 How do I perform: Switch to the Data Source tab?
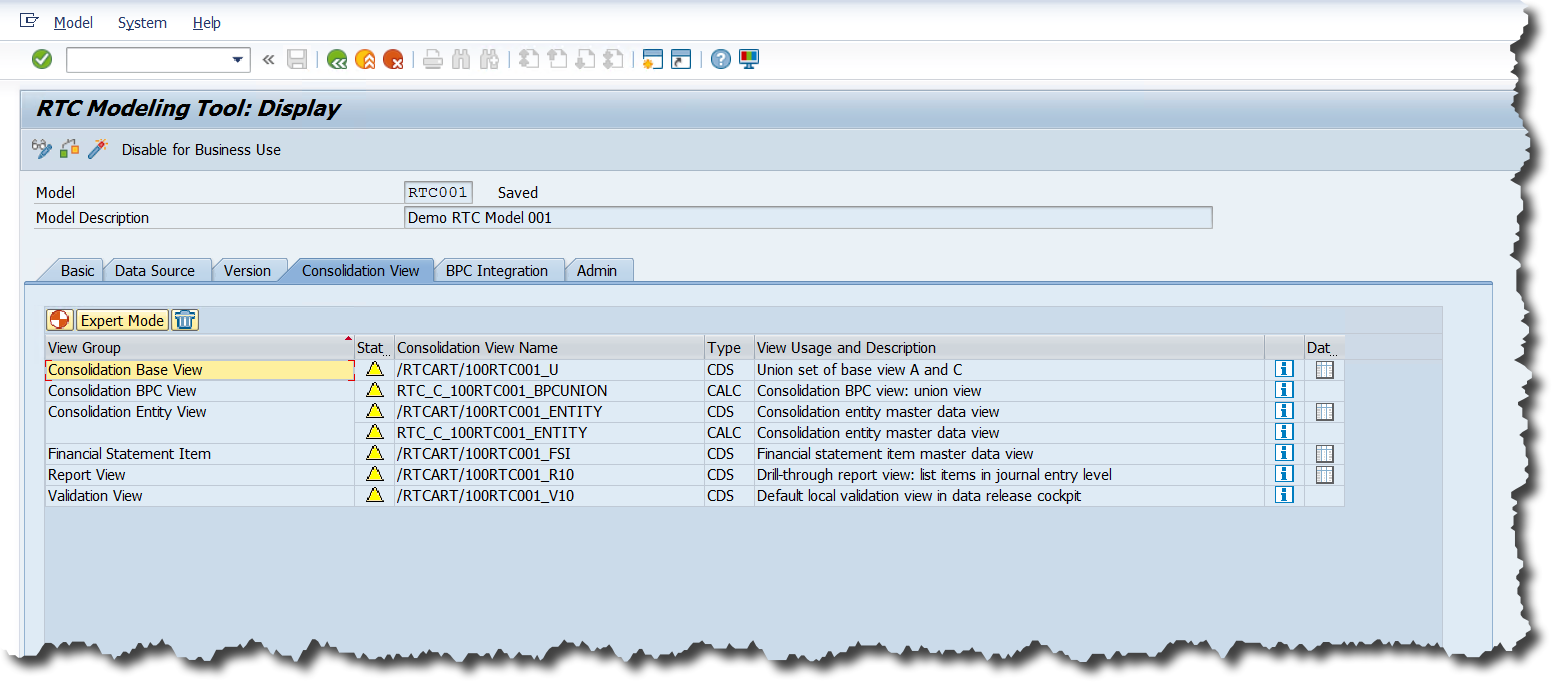pos(155,271)
